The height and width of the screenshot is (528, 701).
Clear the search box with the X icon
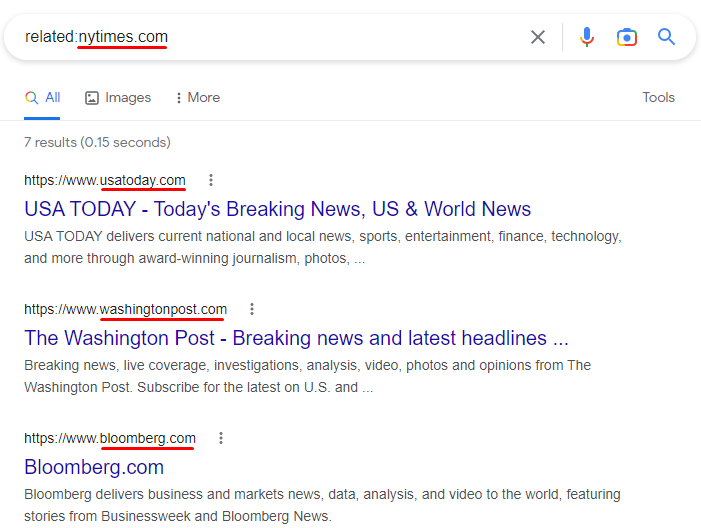click(538, 37)
